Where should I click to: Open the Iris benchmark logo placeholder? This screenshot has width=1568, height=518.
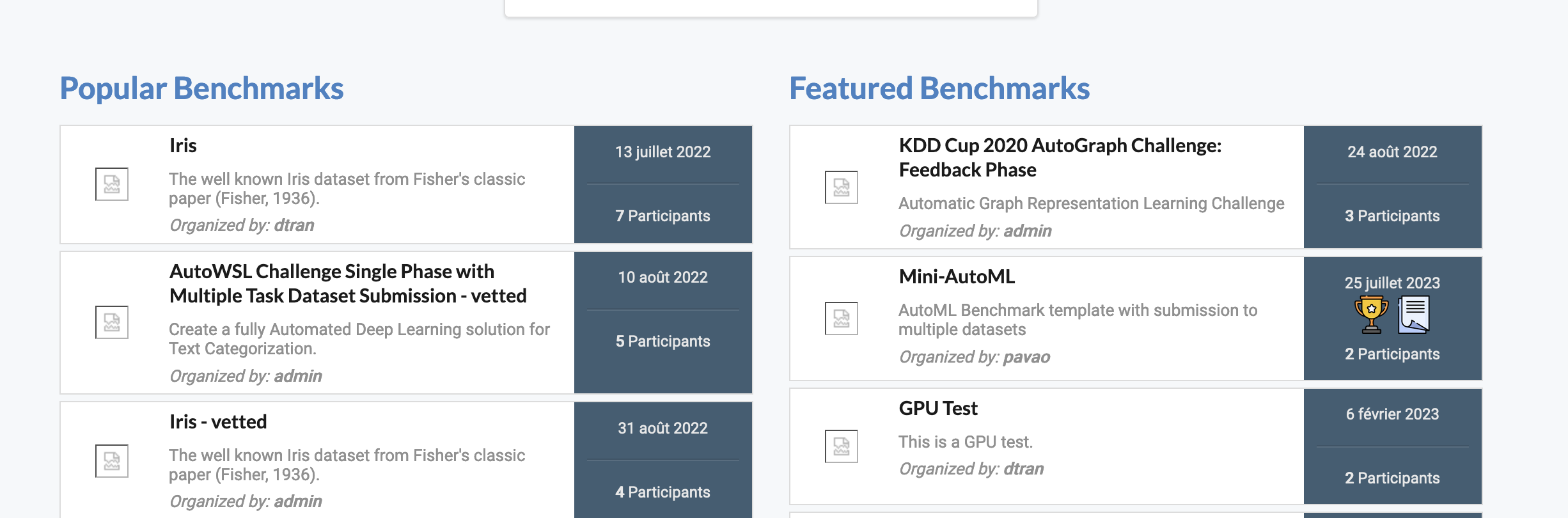point(112,184)
